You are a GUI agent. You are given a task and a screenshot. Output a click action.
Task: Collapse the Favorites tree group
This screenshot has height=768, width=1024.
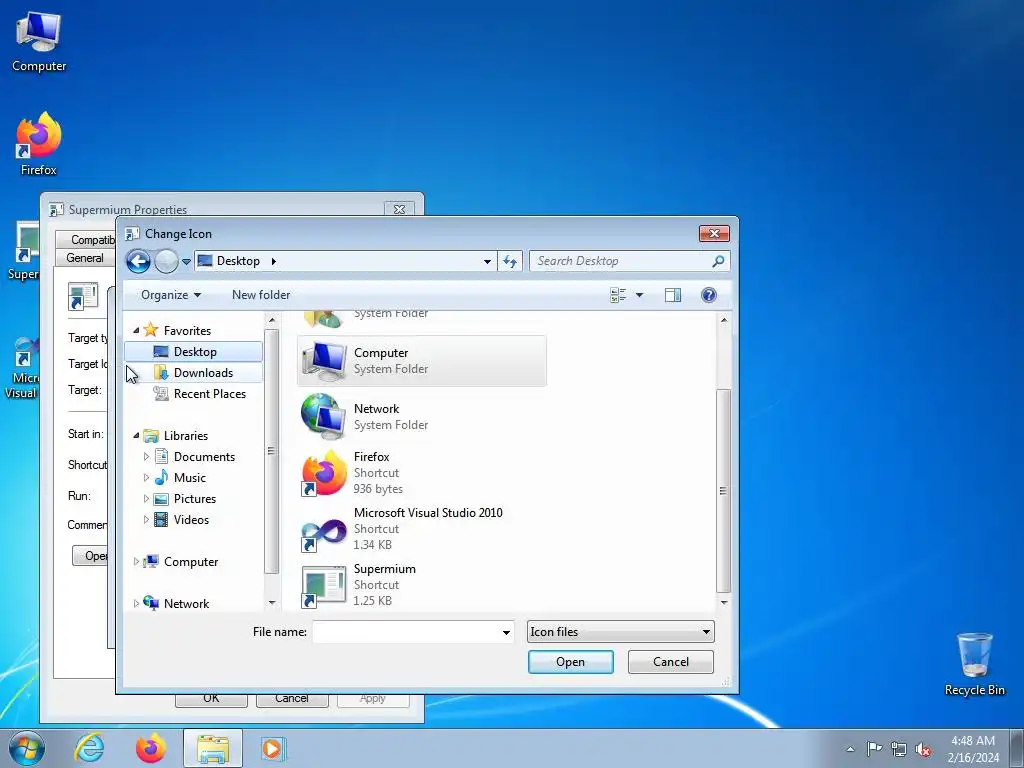point(136,330)
